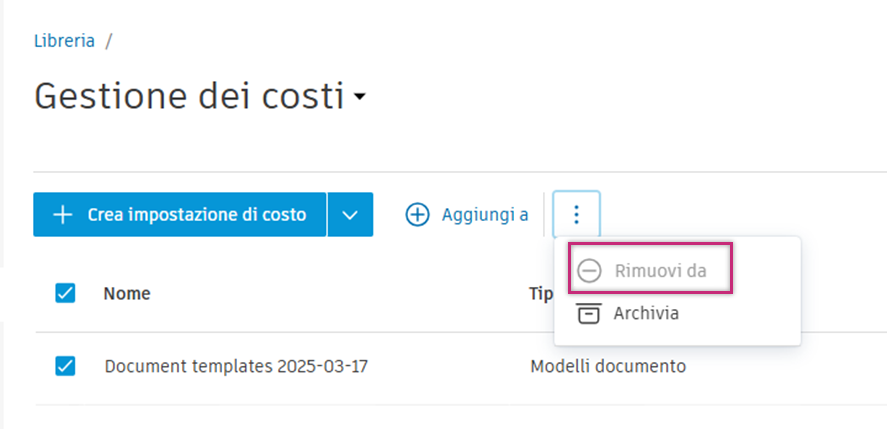Click the minus circle icon beside Rimuovi da

590,271
